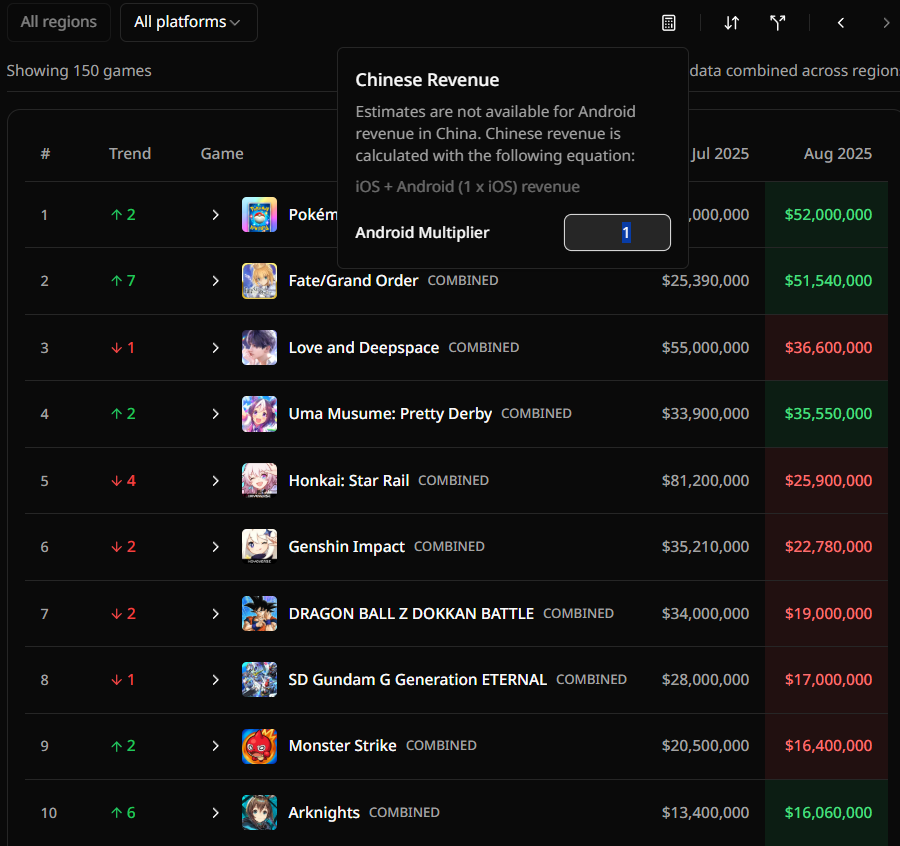Click the Fate/Grand Order game icon
The image size is (900, 846).
(x=259, y=281)
